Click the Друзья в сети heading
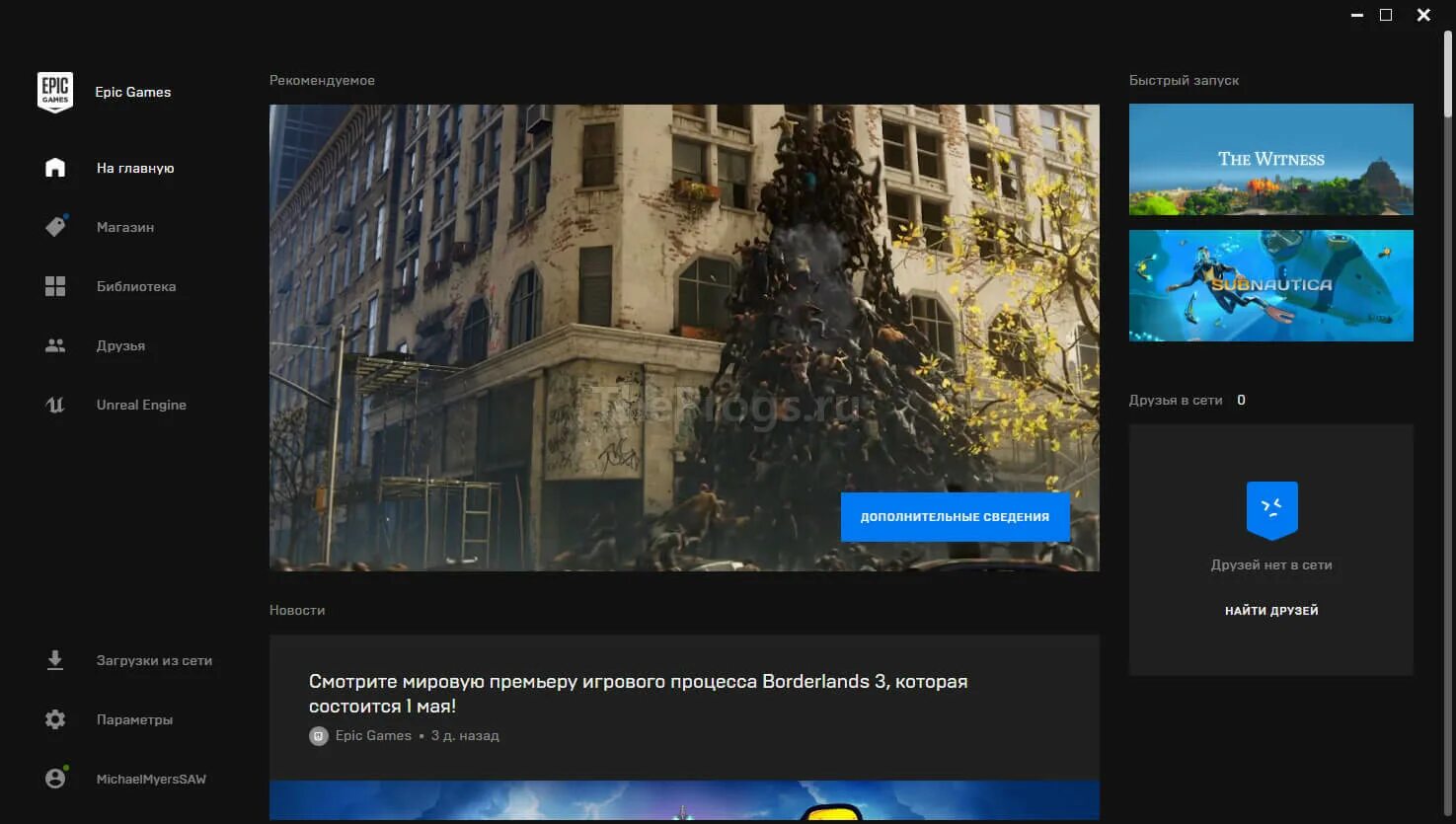The width and height of the screenshot is (1456, 824). 1176,400
